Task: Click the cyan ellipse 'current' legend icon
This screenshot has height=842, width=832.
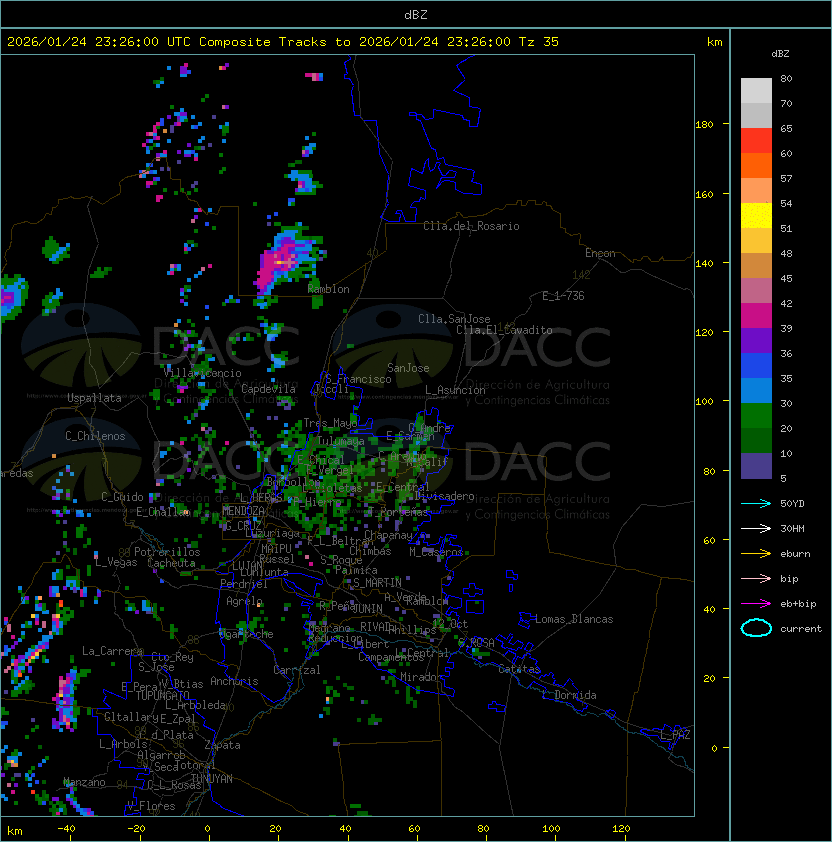Action: coord(756,628)
